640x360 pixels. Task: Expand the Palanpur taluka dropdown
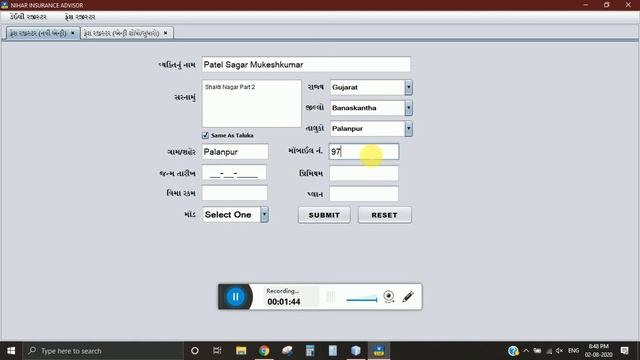[408, 129]
